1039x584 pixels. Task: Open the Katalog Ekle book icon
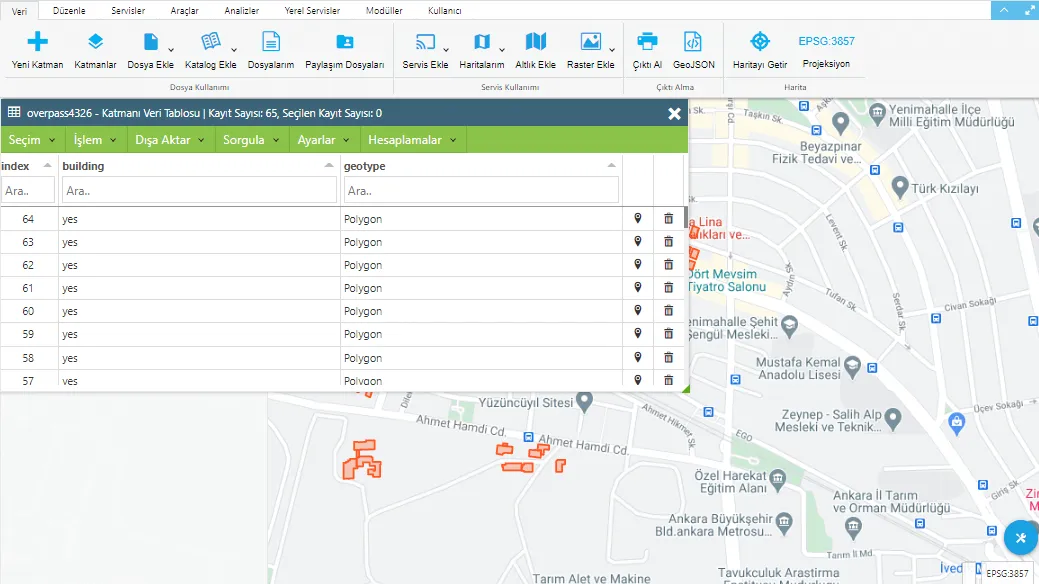pyautogui.click(x=211, y=42)
